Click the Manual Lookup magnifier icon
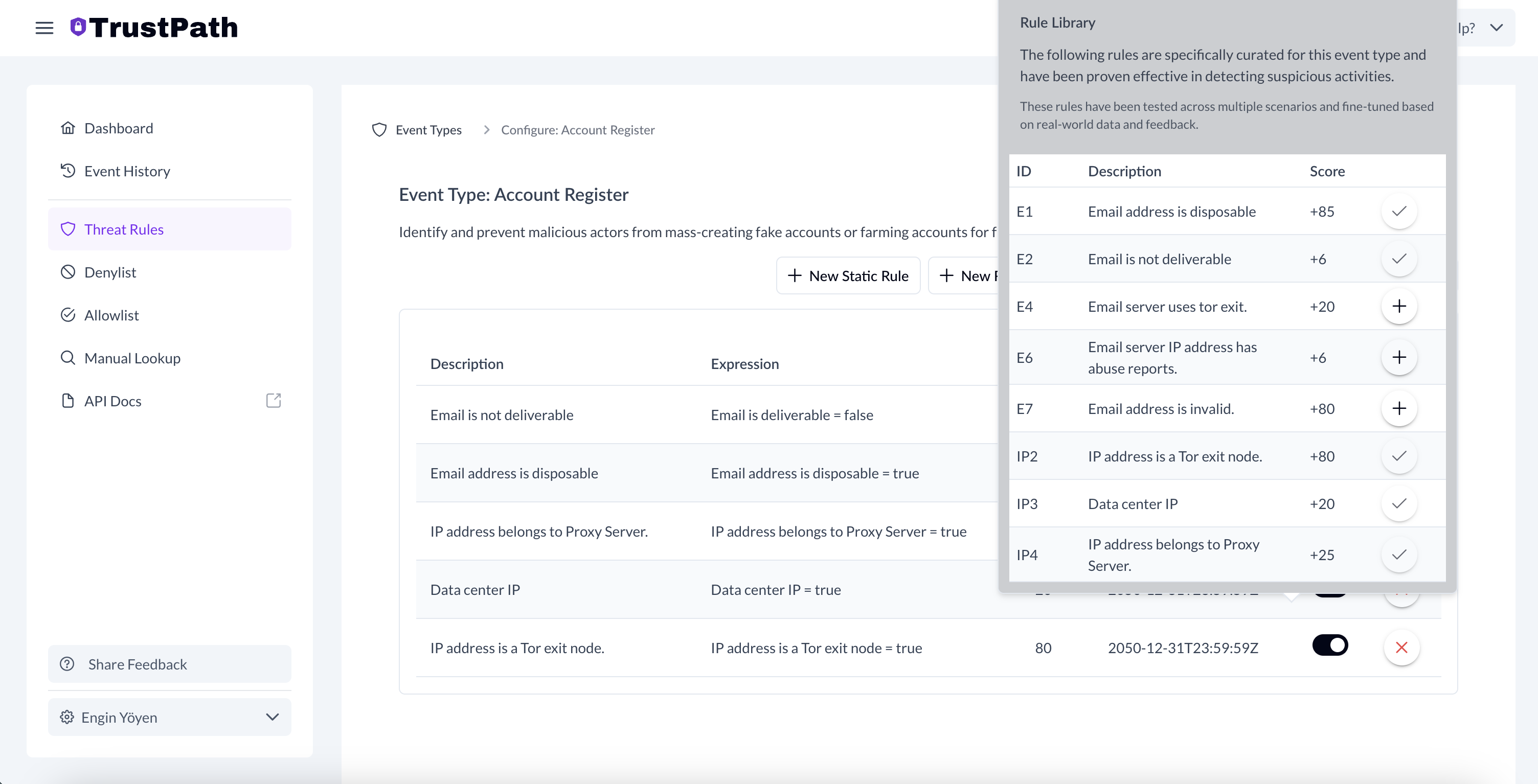 click(68, 357)
